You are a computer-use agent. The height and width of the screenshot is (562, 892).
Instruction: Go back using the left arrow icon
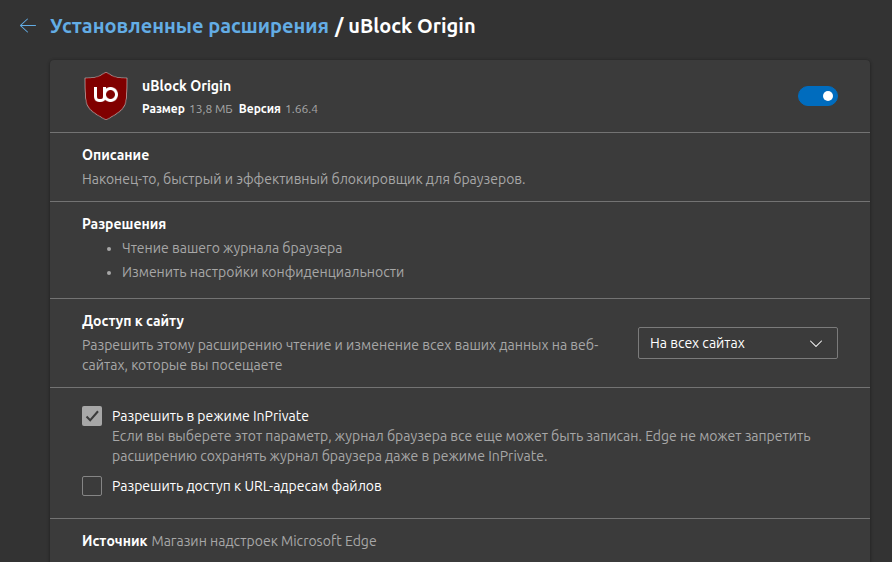(28, 26)
